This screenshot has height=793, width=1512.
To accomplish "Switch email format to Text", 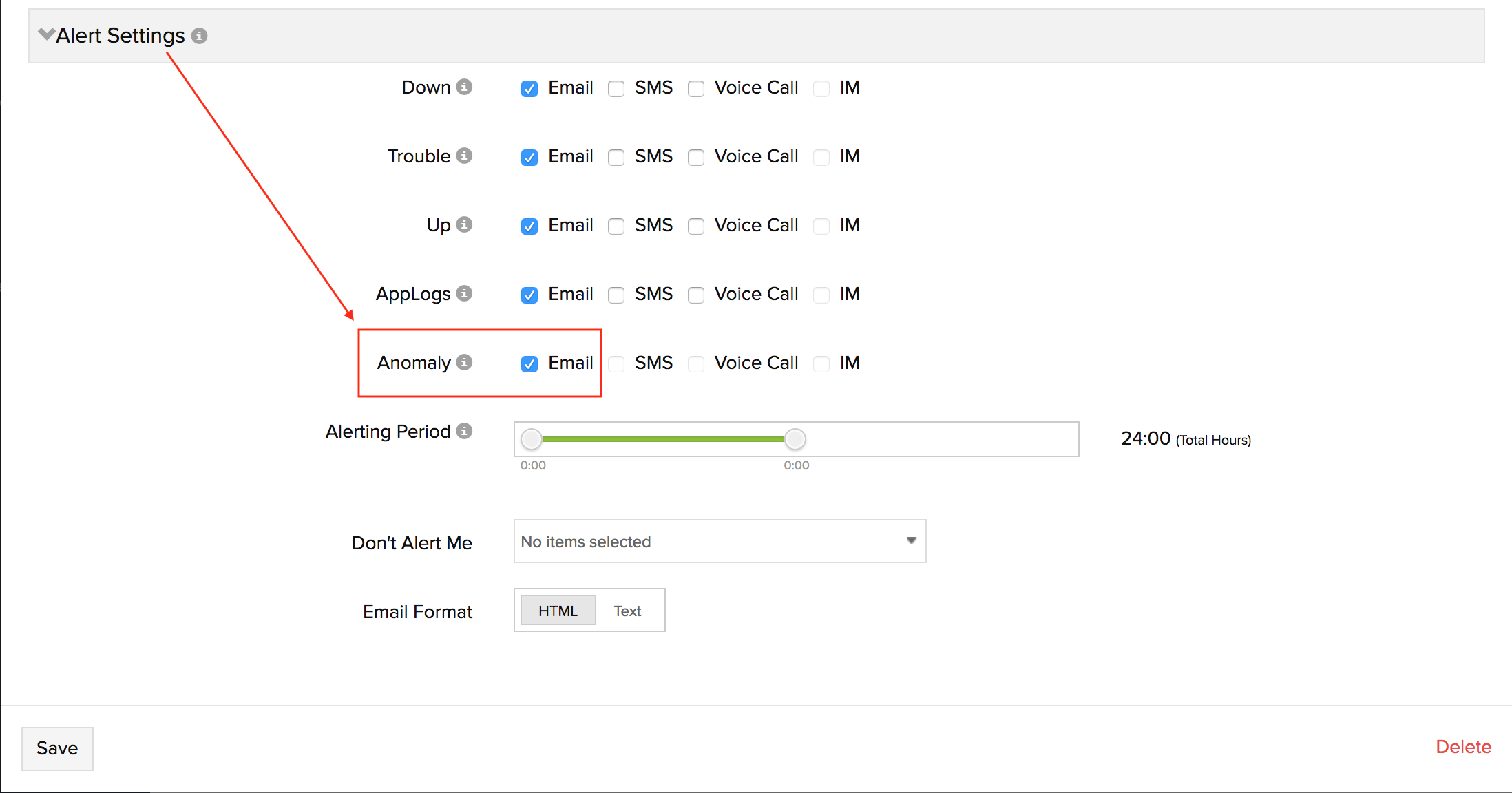I will 627,611.
